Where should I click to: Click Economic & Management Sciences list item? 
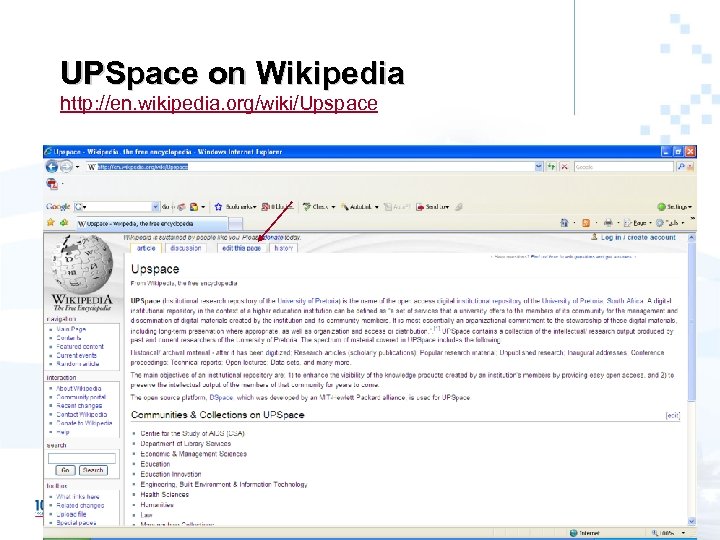coord(193,454)
